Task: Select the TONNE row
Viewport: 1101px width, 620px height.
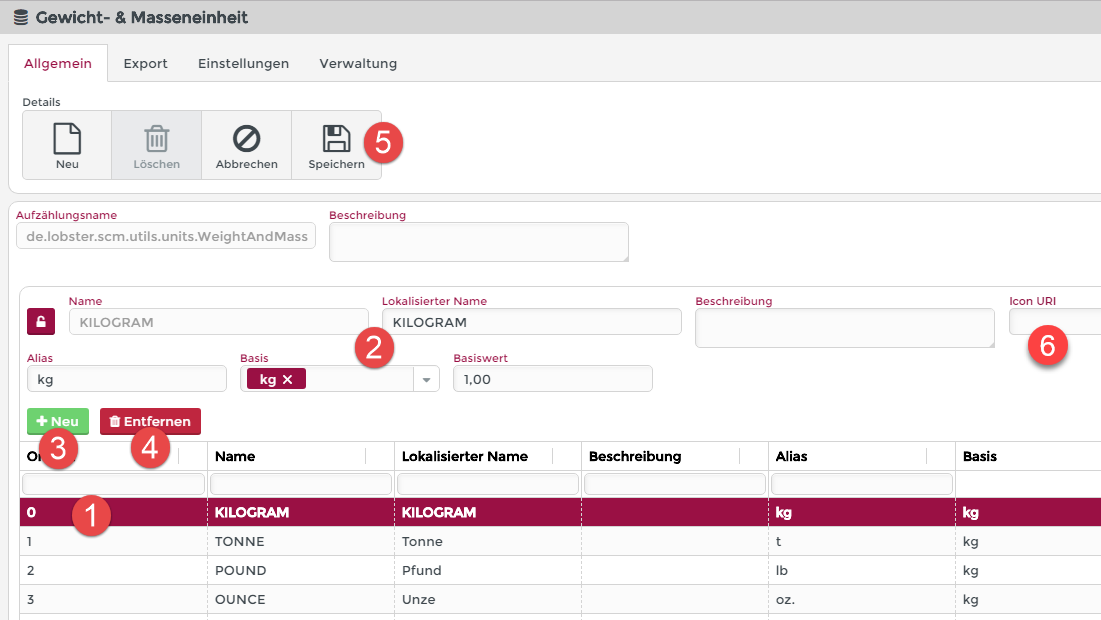Action: point(560,541)
